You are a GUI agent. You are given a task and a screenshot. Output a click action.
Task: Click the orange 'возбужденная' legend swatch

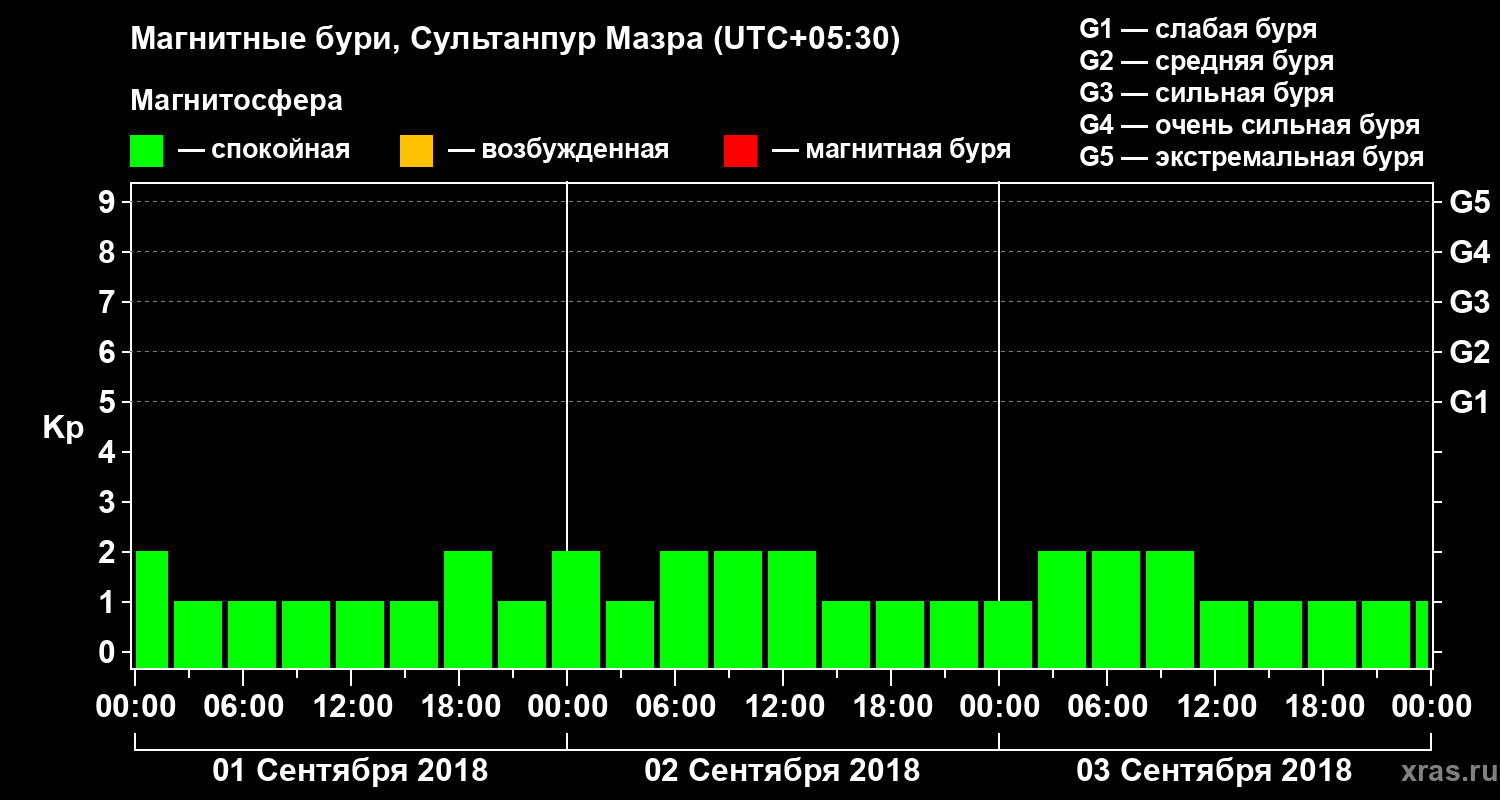coord(416,151)
